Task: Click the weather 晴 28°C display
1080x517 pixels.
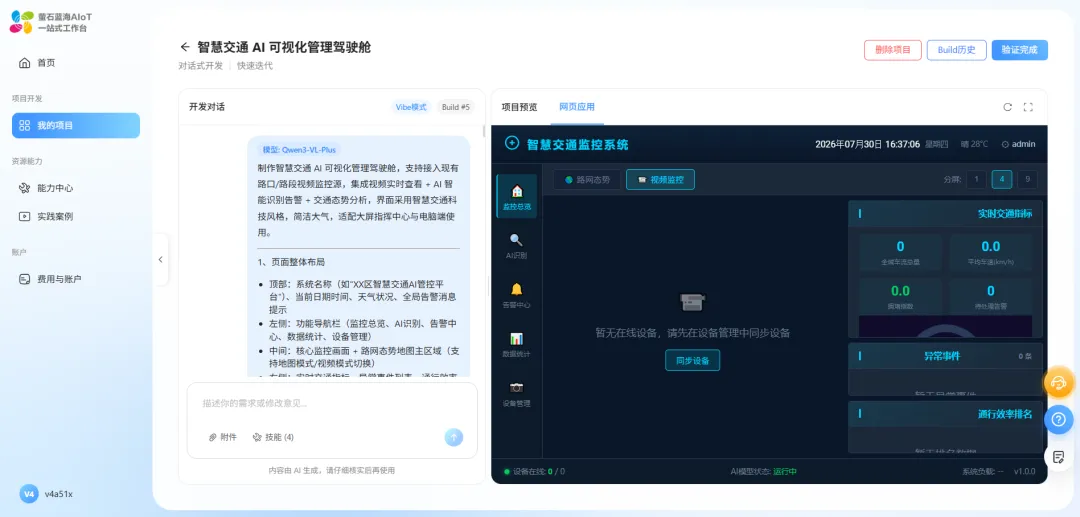Action: coord(975,144)
